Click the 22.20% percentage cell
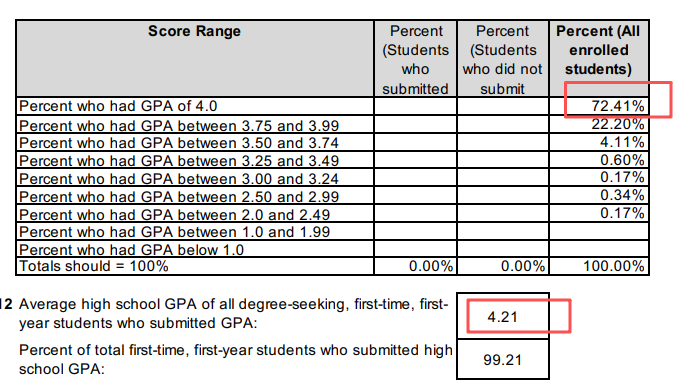Screen dimensions: 681x387 [x=599, y=124]
